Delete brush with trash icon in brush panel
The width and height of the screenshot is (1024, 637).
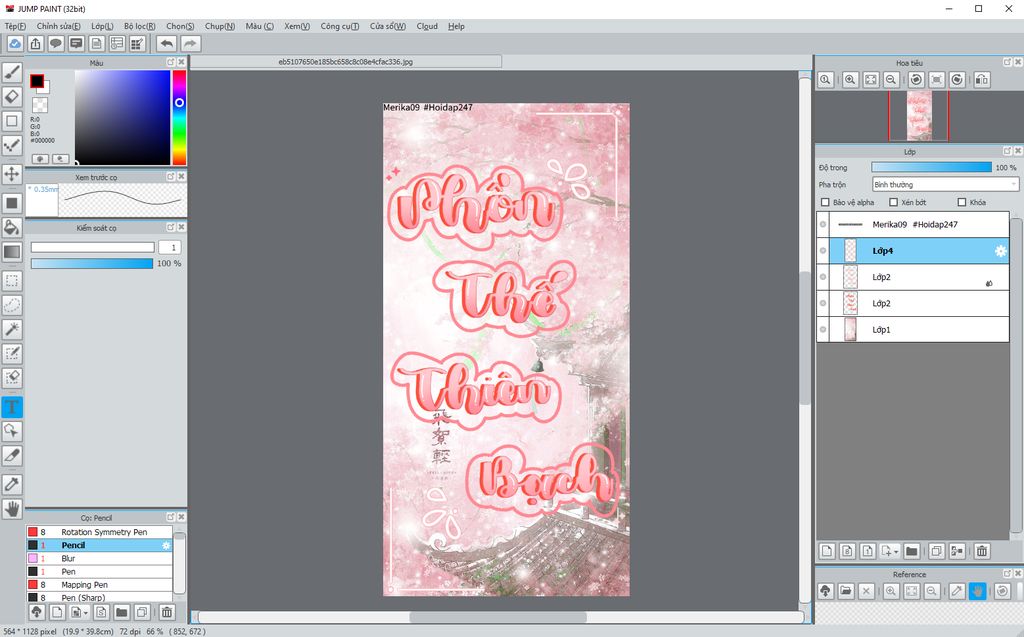tap(167, 612)
